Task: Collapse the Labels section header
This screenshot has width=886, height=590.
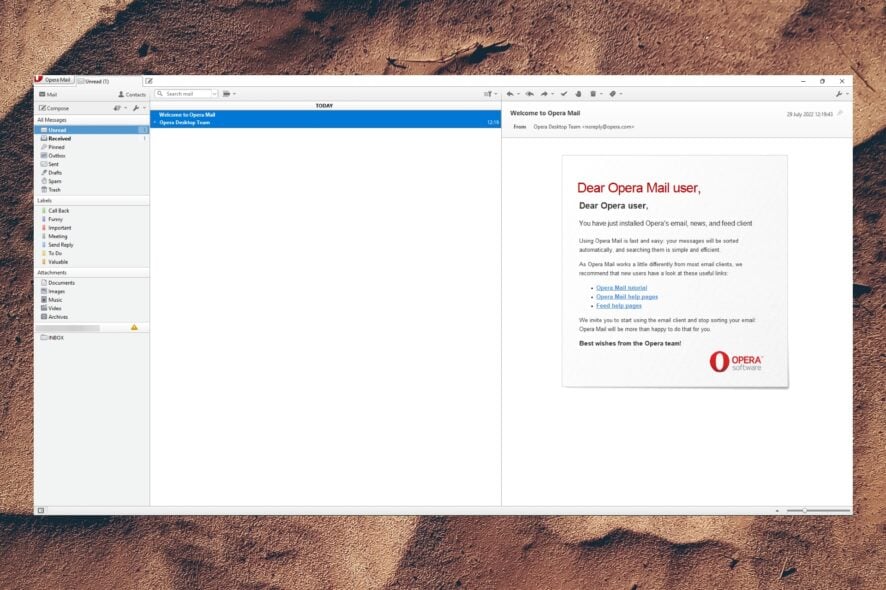Action: pyautogui.click(x=92, y=201)
